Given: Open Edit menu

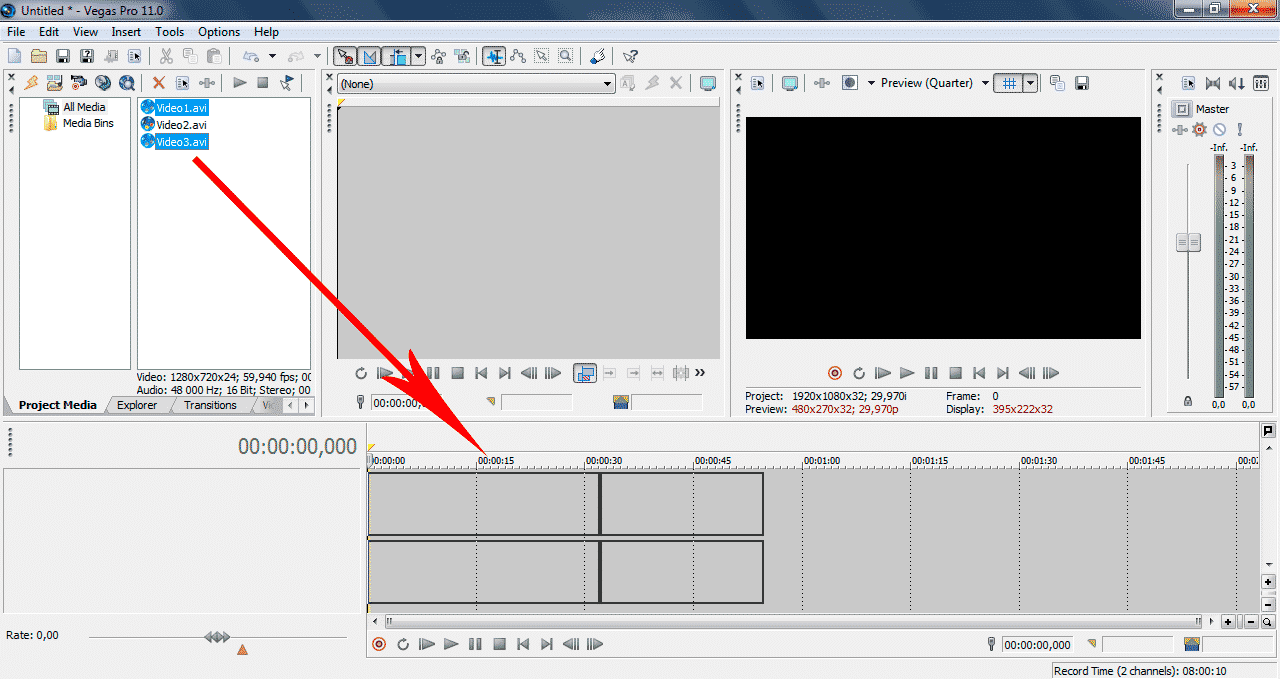Looking at the screenshot, I should (49, 32).
